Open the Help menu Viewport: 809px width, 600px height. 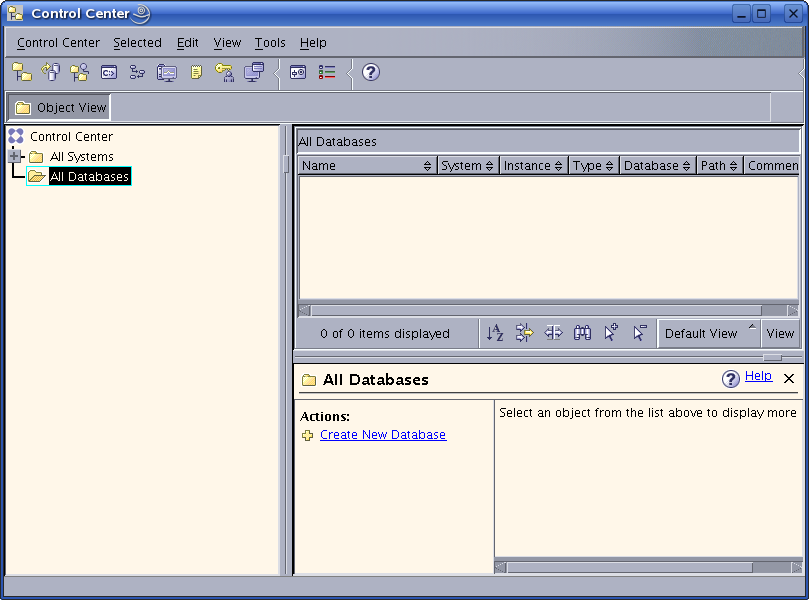tap(313, 43)
